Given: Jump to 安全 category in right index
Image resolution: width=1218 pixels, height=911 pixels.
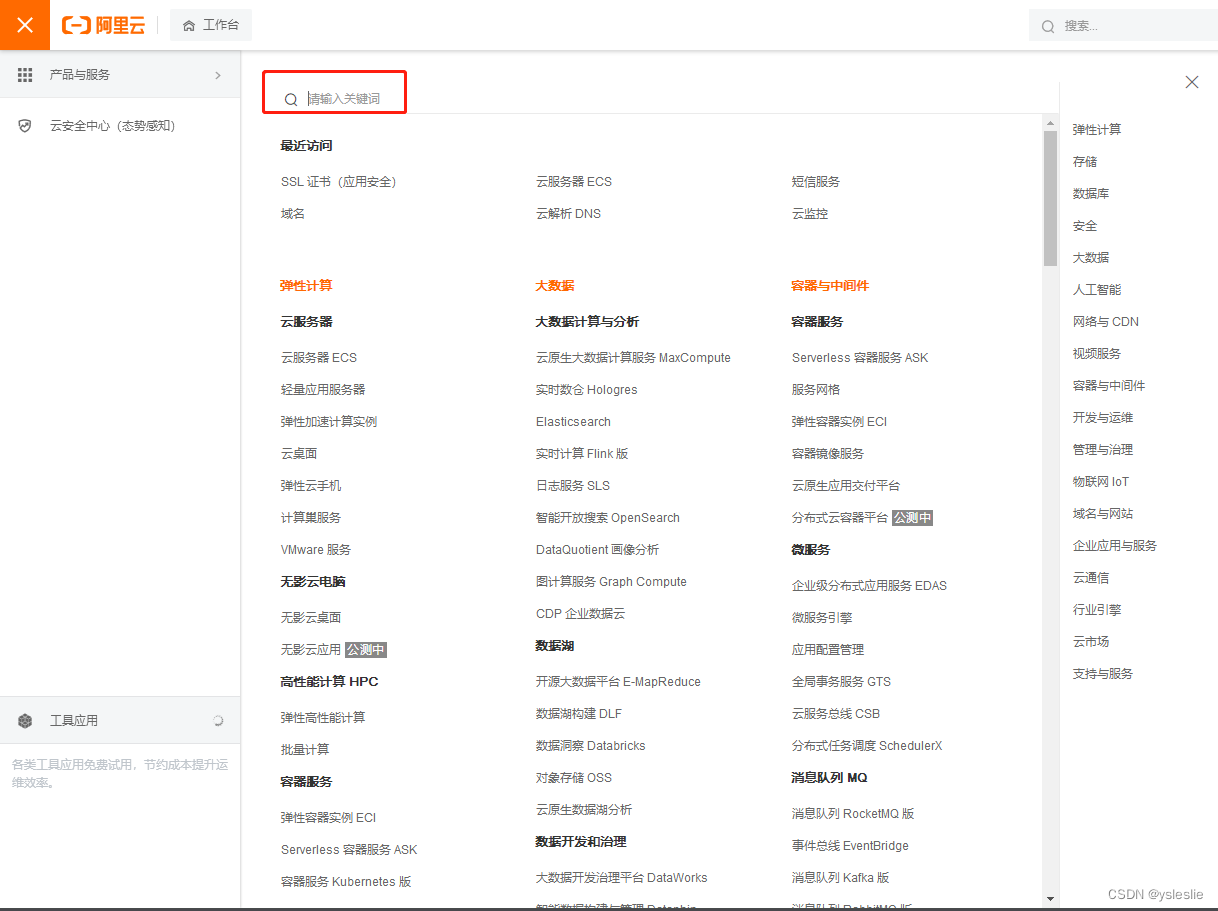Looking at the screenshot, I should (x=1085, y=226).
